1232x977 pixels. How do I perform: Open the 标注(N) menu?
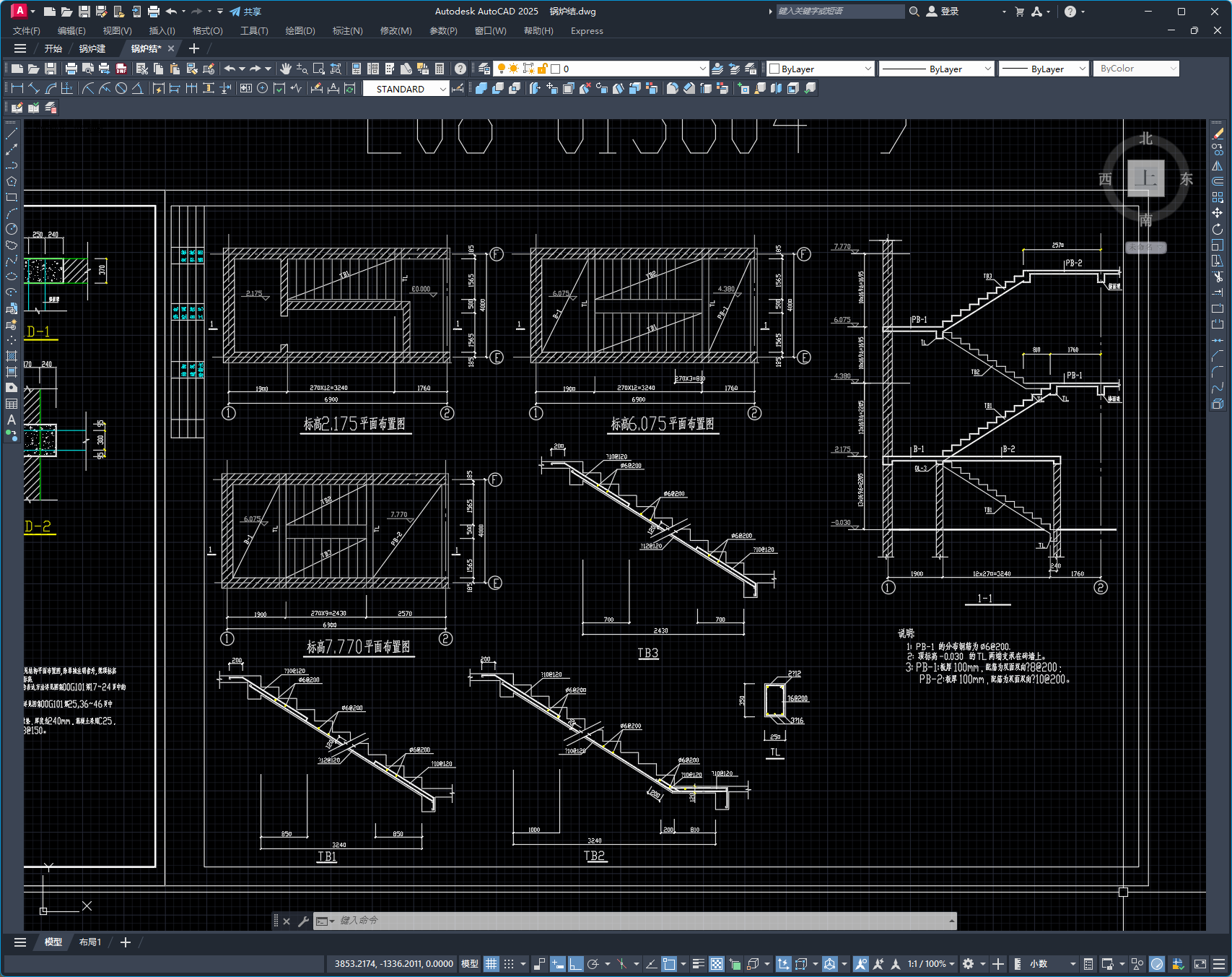click(347, 31)
